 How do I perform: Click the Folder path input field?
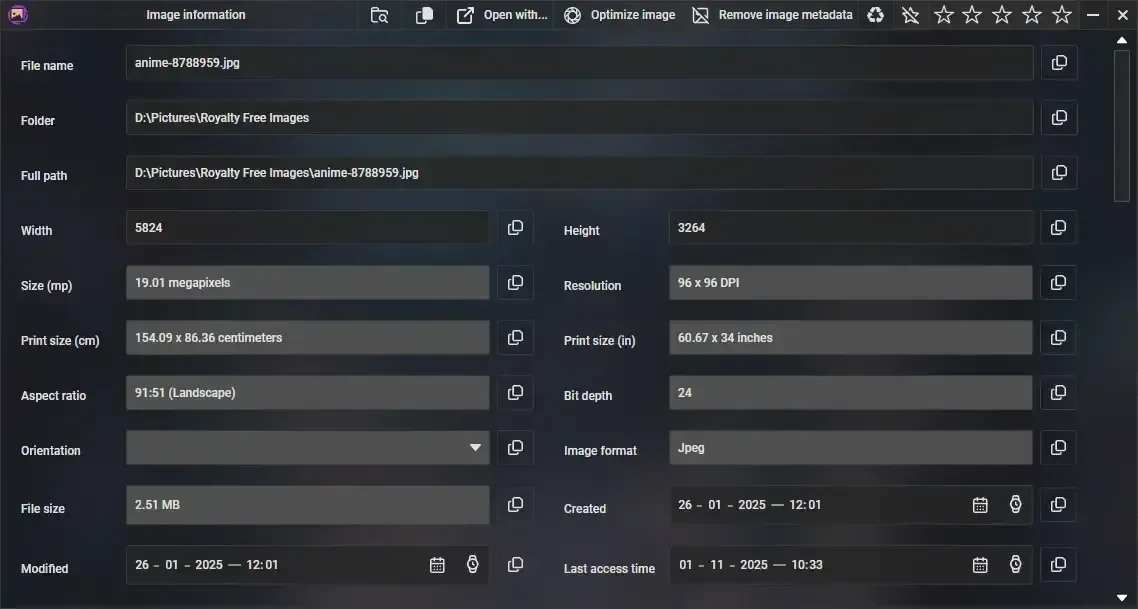579,118
